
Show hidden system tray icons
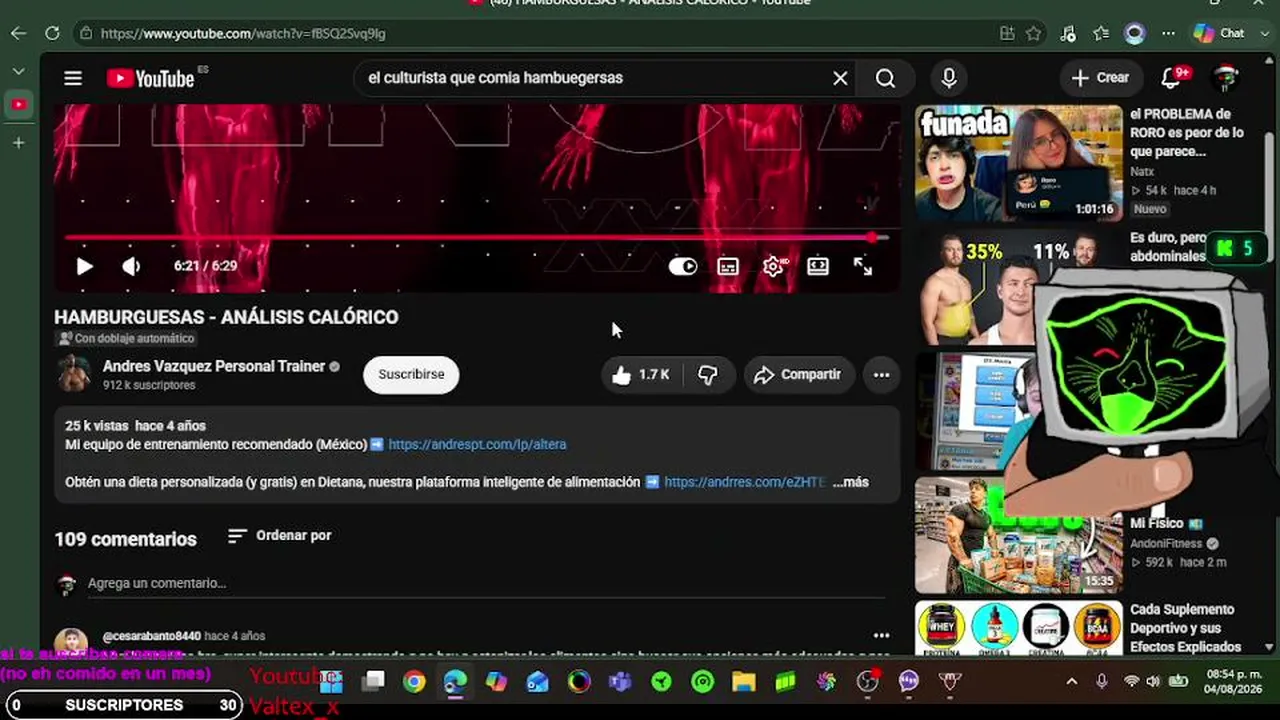coord(1072,682)
